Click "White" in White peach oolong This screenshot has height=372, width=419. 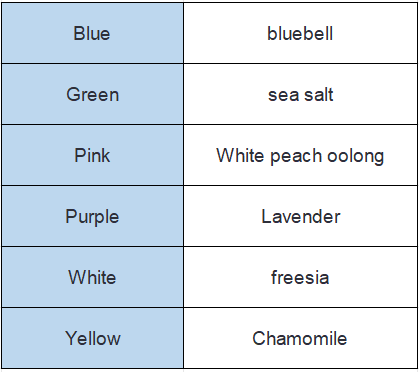point(240,155)
